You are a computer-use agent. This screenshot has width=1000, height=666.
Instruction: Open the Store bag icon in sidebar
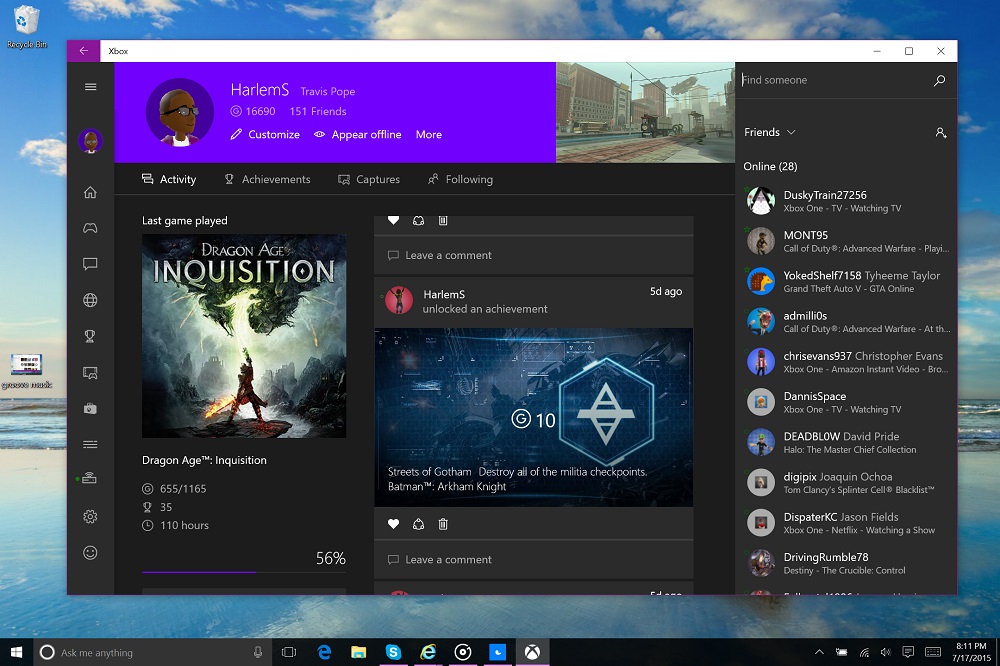(91, 408)
